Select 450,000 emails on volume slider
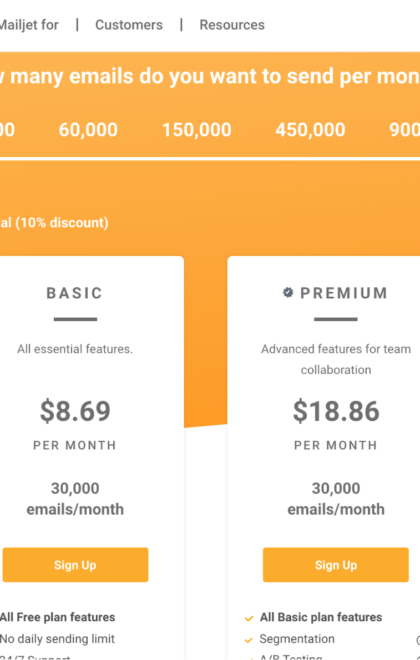Viewport: 420px width, 660px height. click(x=310, y=130)
